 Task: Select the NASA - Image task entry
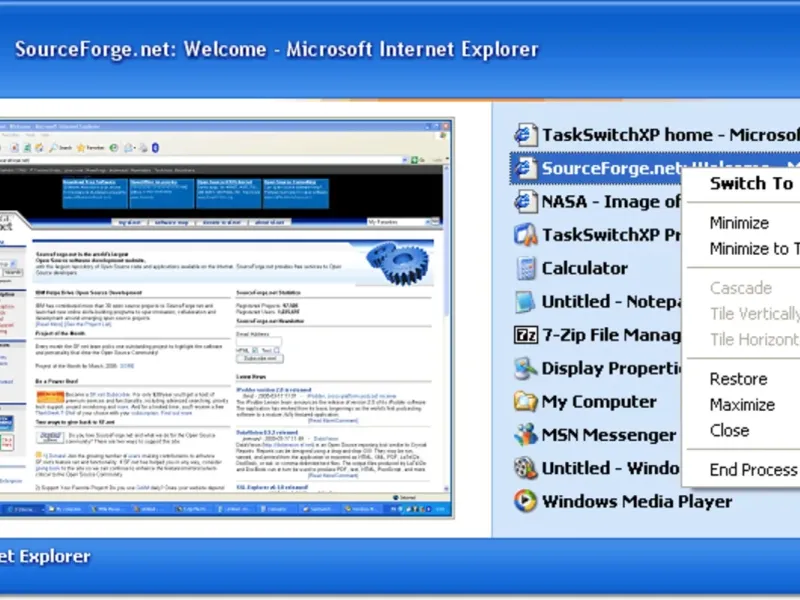596,202
